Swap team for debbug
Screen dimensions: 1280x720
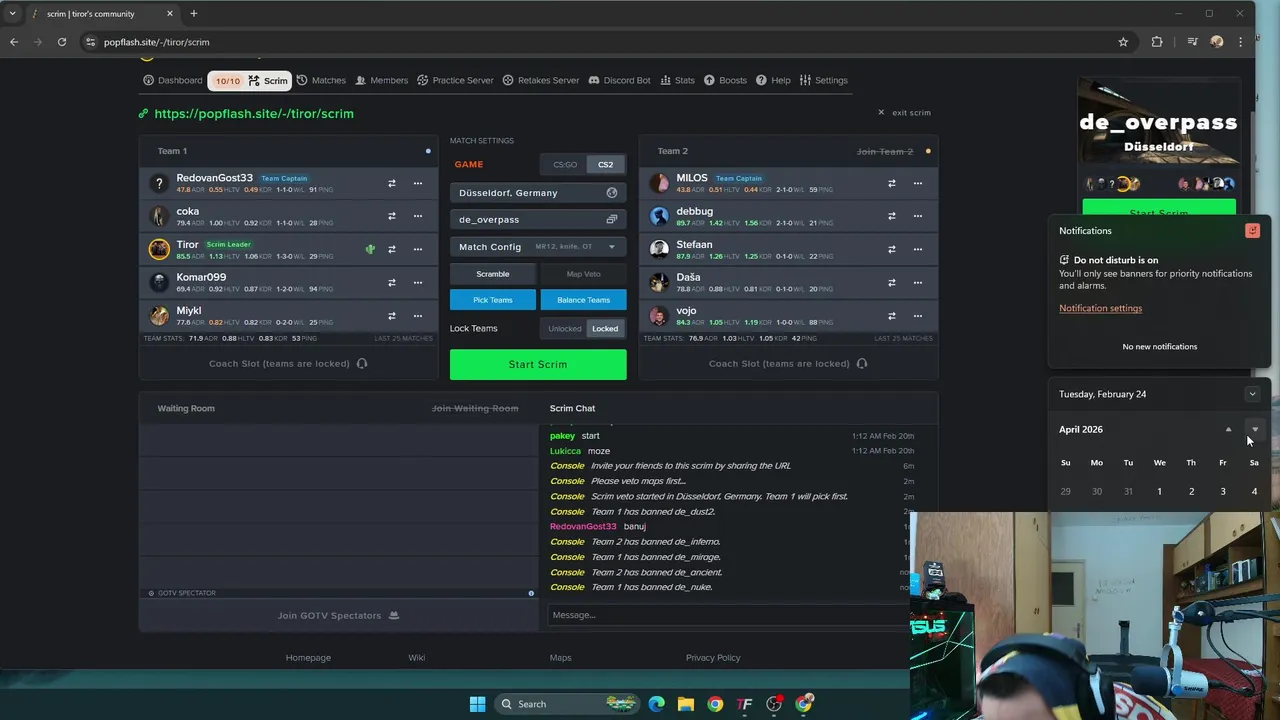(x=892, y=216)
